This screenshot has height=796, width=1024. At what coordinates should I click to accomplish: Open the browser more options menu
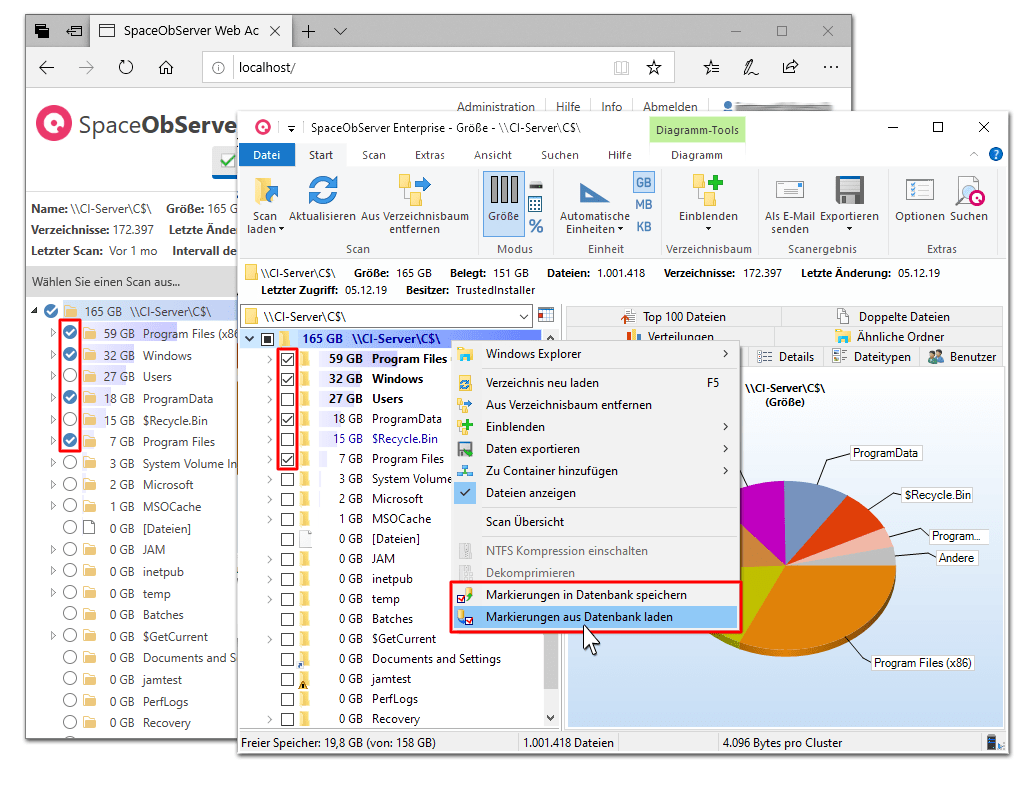coord(831,67)
